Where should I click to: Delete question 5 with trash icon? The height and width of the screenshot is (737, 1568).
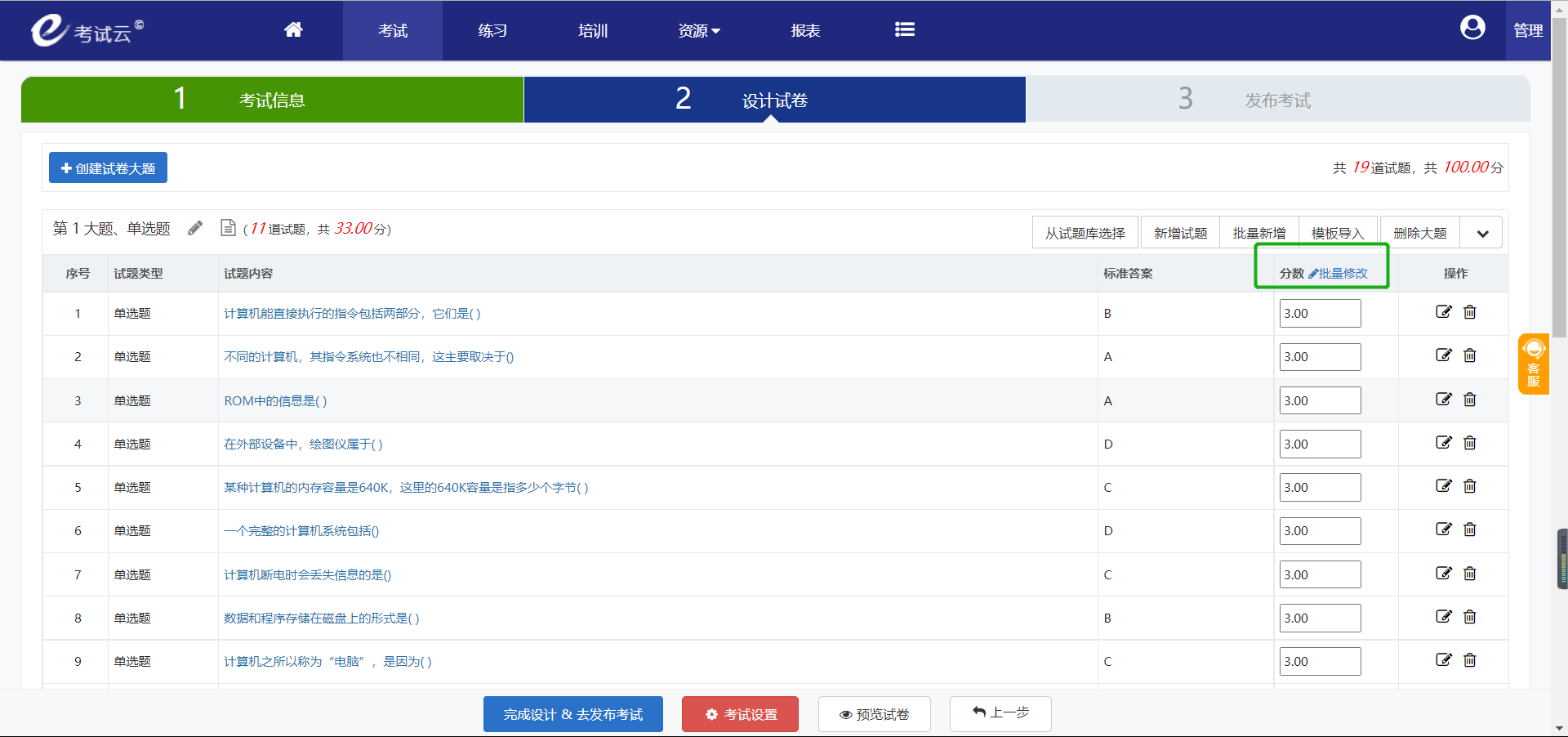tap(1470, 485)
